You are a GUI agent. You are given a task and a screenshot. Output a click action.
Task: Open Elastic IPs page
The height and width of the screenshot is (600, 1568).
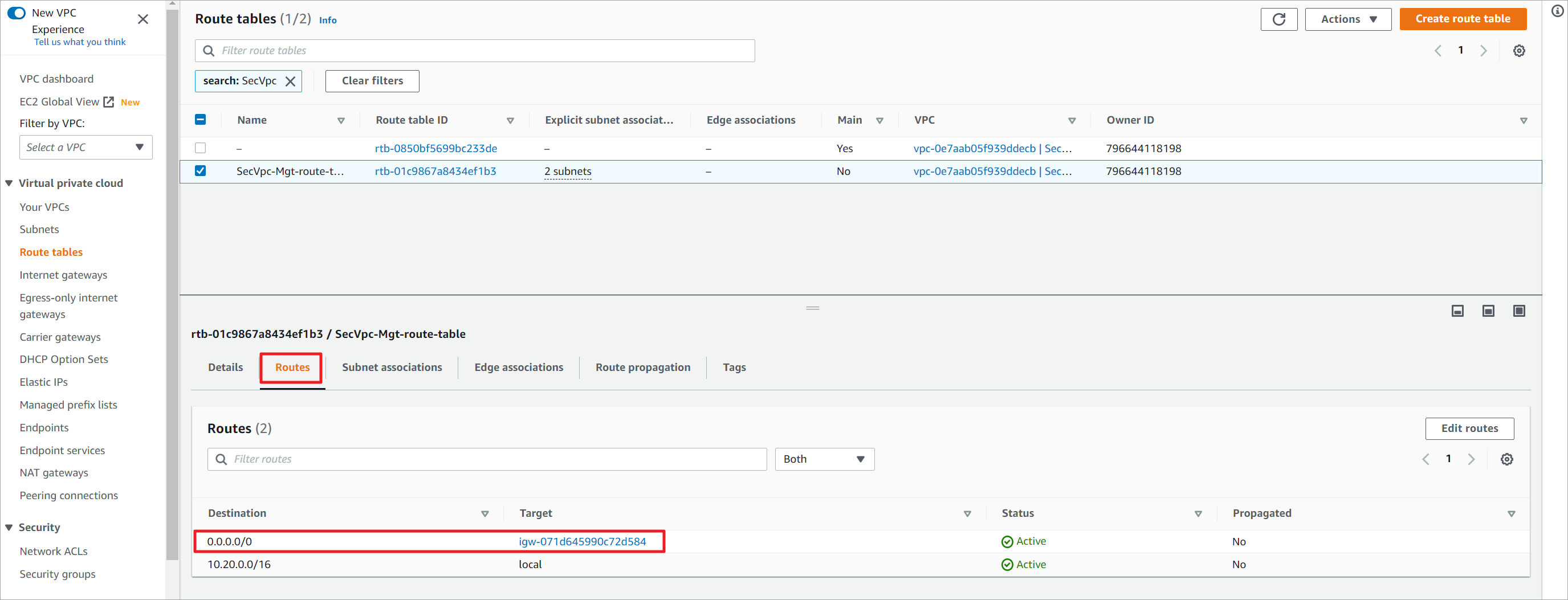tap(43, 382)
